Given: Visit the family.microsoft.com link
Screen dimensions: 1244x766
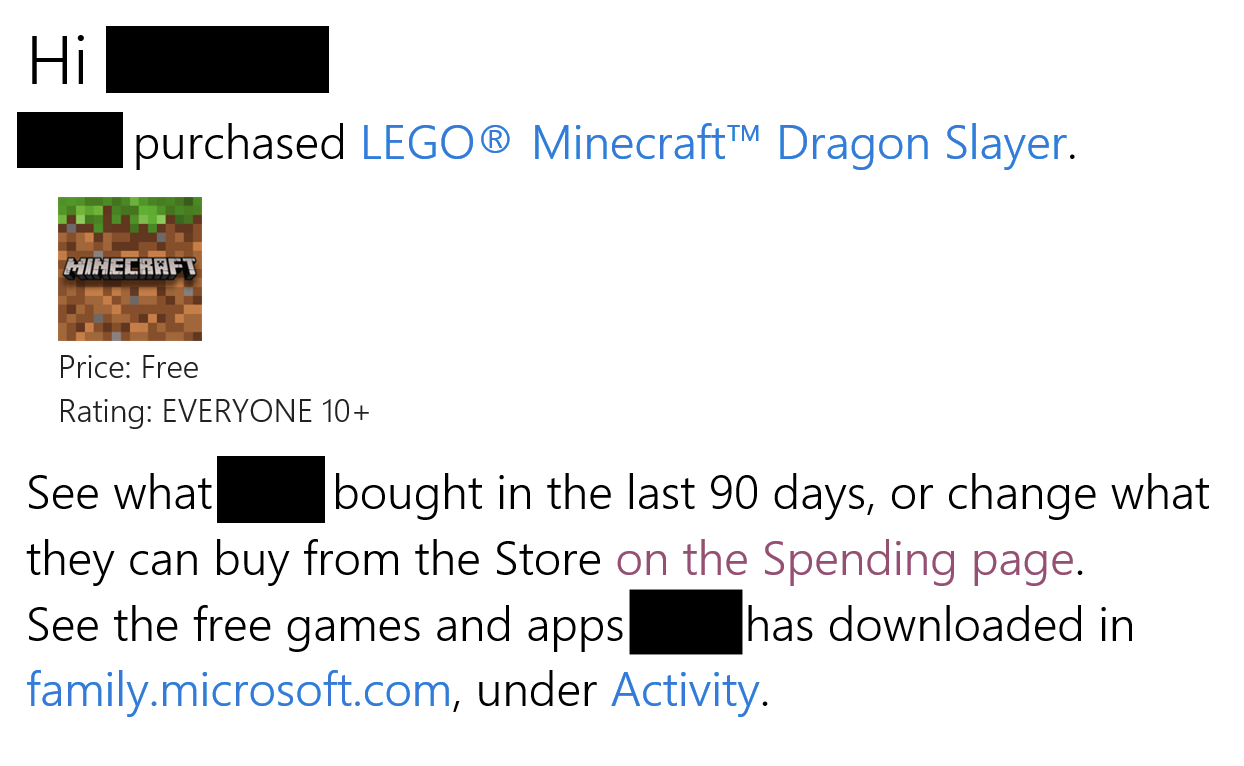Looking at the screenshot, I should click(x=238, y=690).
